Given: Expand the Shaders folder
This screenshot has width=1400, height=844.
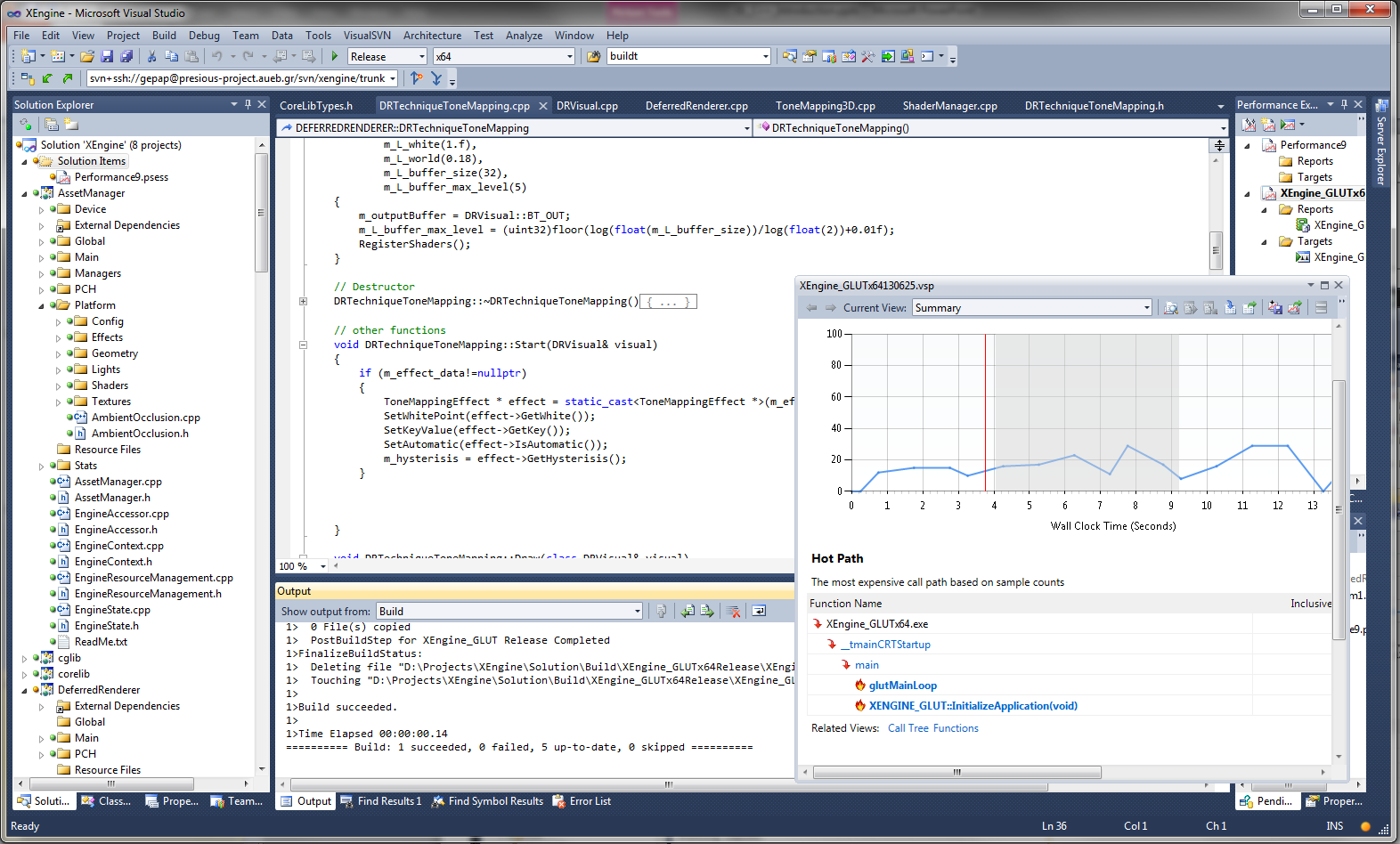Looking at the screenshot, I should tap(59, 385).
